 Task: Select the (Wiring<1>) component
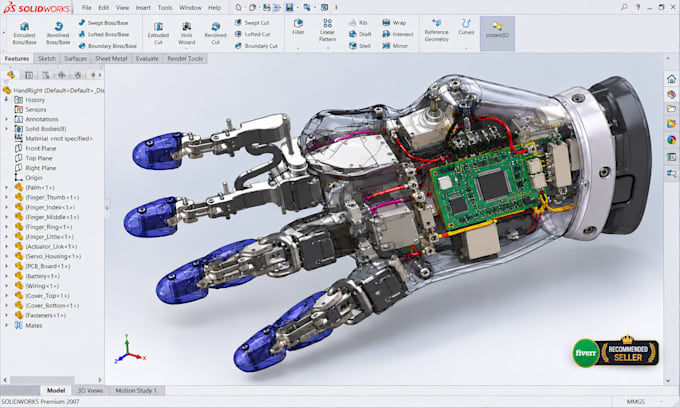37,286
